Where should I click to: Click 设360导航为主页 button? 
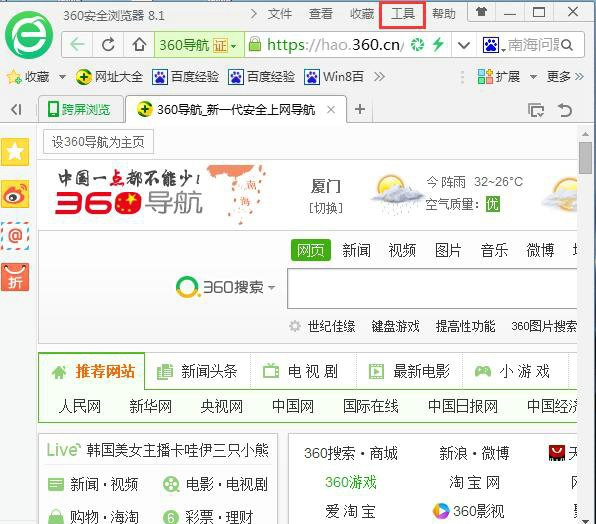(98, 142)
